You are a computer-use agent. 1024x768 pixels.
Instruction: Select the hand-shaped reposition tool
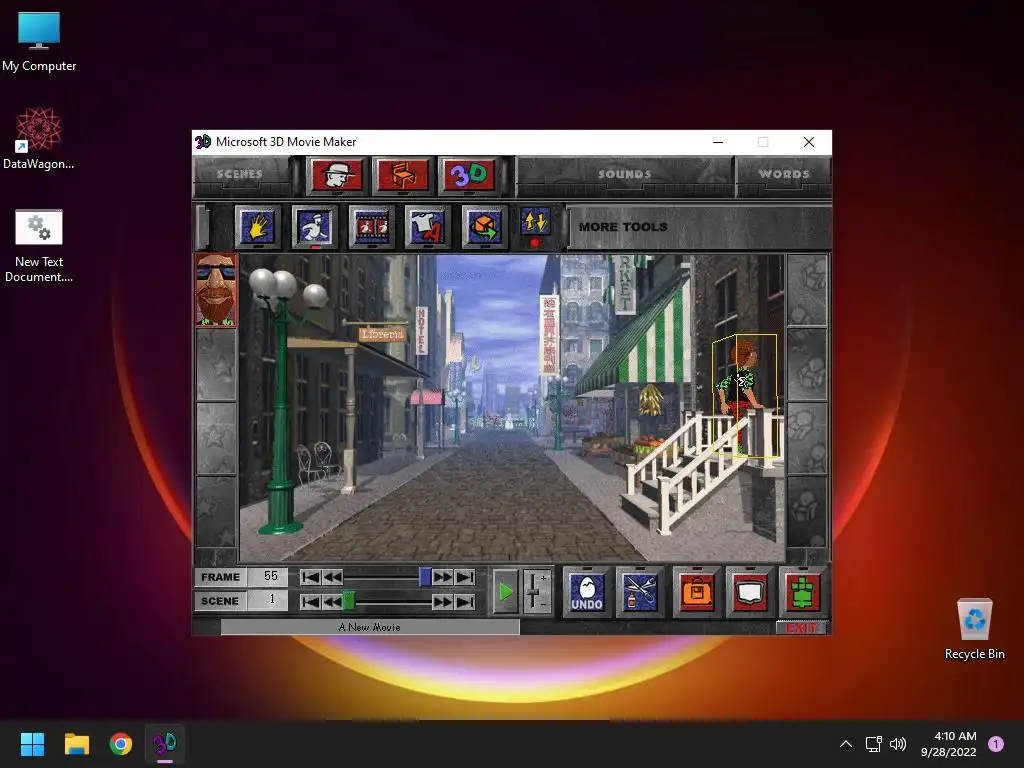click(x=258, y=227)
